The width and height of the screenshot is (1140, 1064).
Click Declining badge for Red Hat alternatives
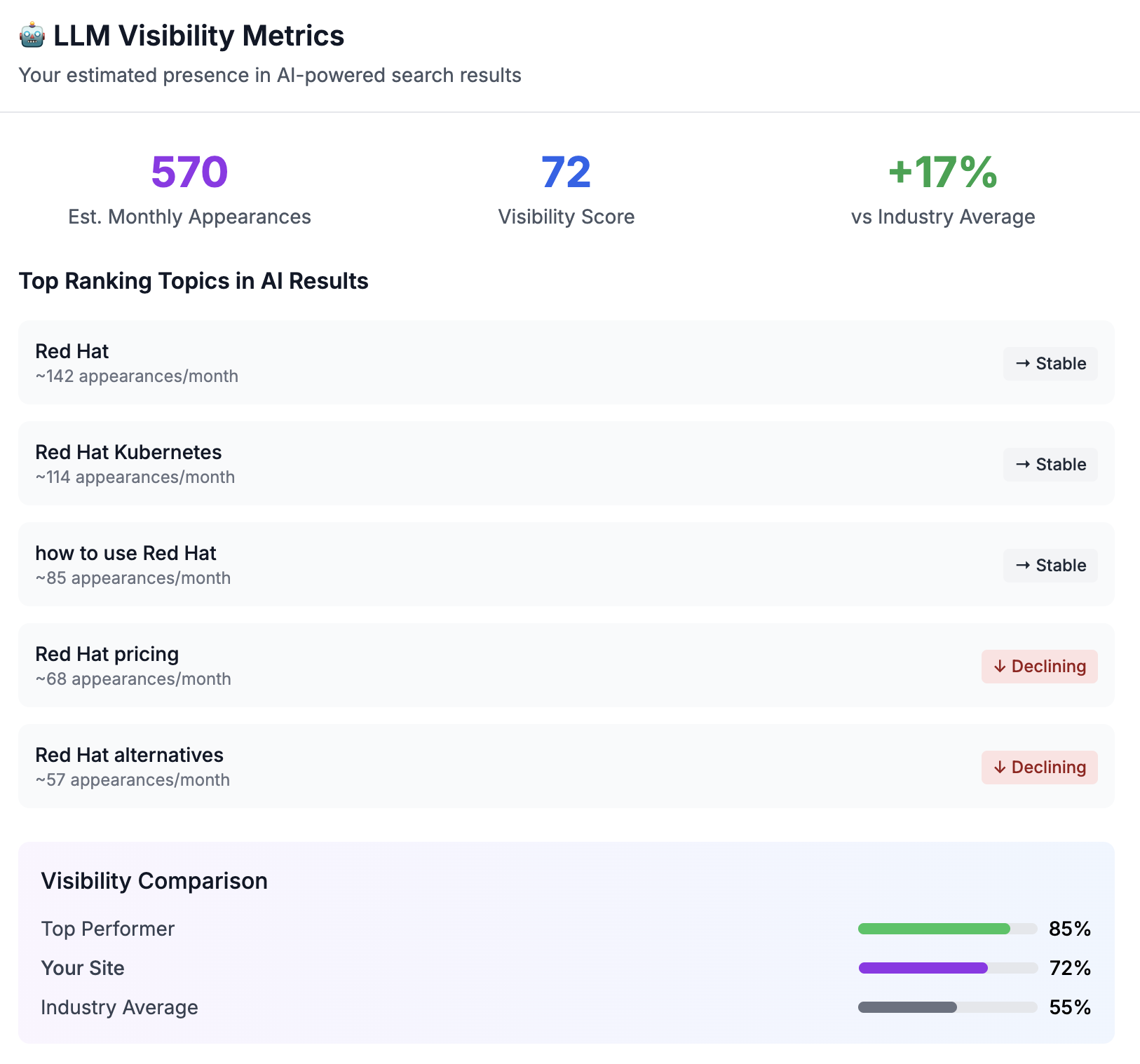click(1039, 768)
